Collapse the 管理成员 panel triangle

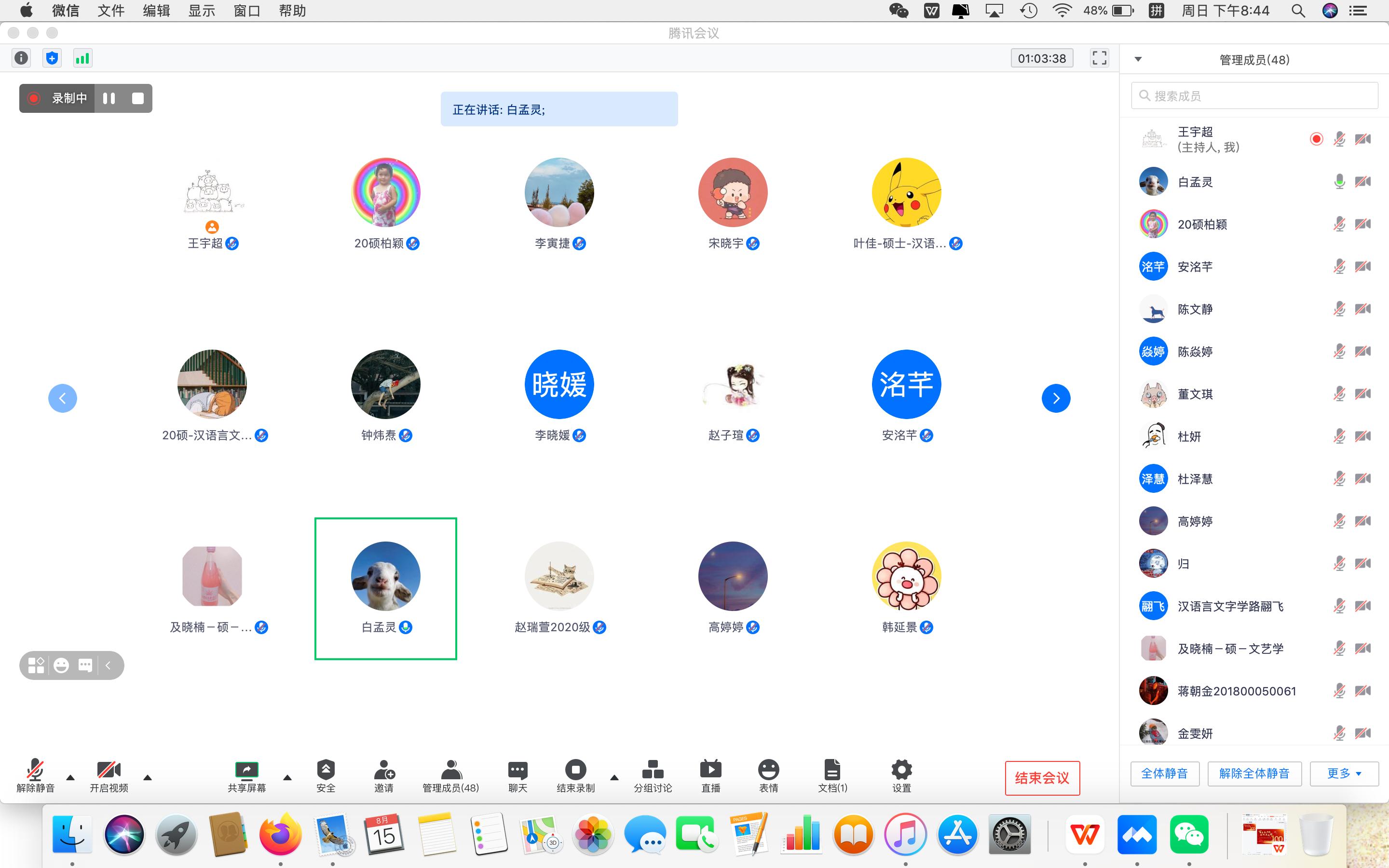pyautogui.click(x=1138, y=59)
